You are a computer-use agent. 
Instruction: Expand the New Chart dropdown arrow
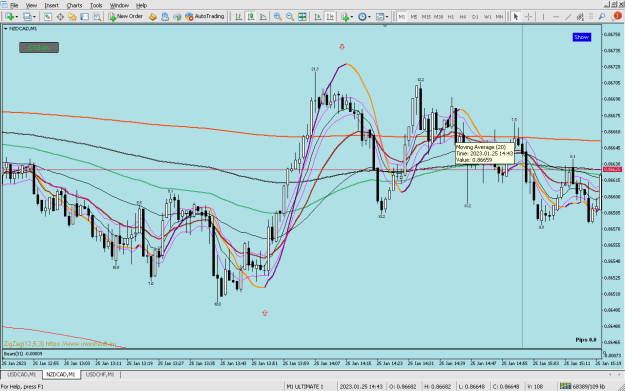17,17
